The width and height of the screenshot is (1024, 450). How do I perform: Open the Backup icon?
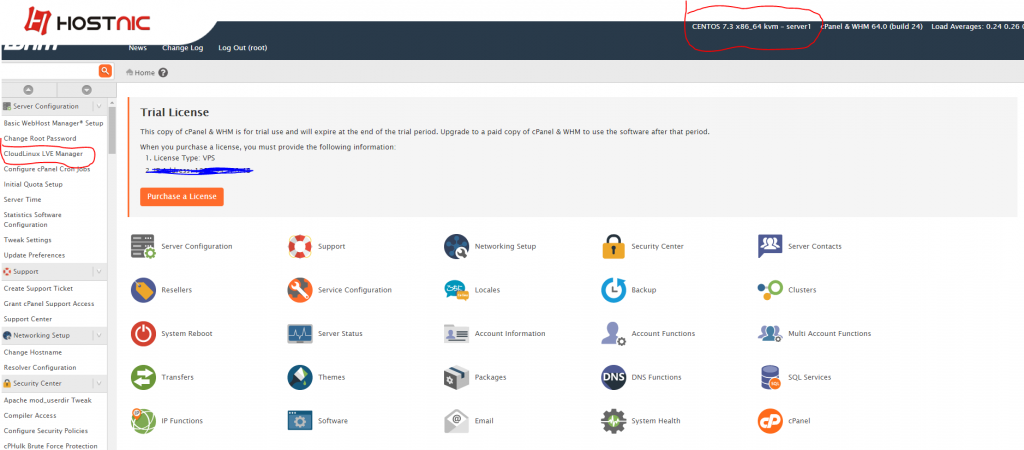pyautogui.click(x=614, y=290)
